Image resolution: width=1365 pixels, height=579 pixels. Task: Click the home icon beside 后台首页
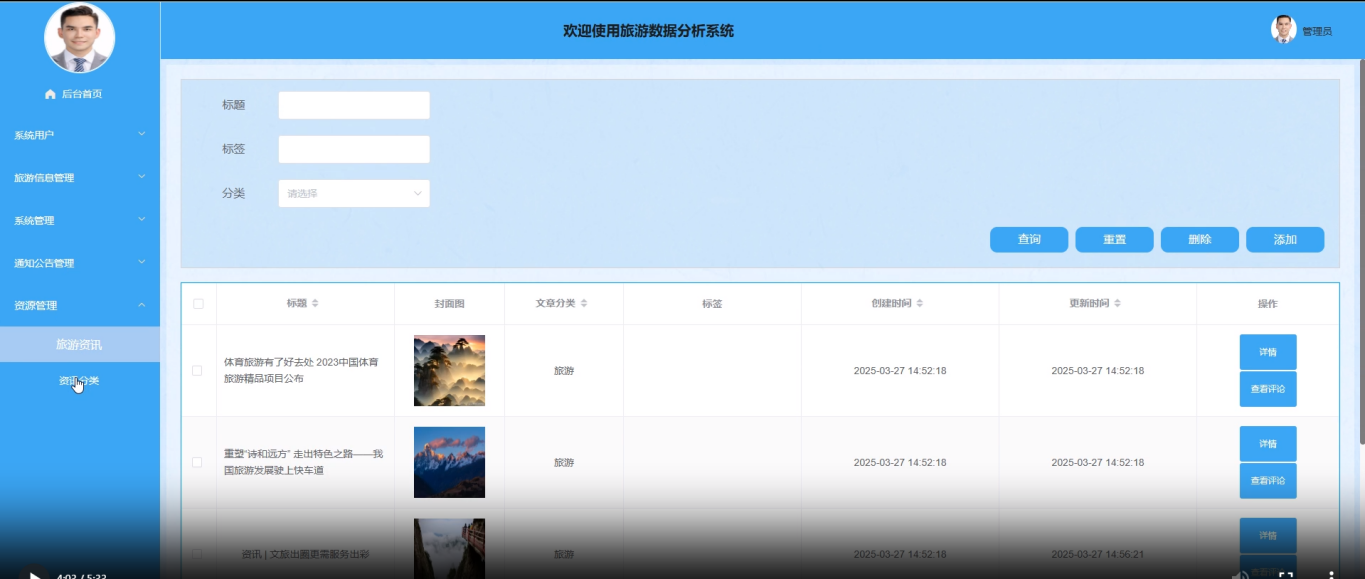[50, 94]
